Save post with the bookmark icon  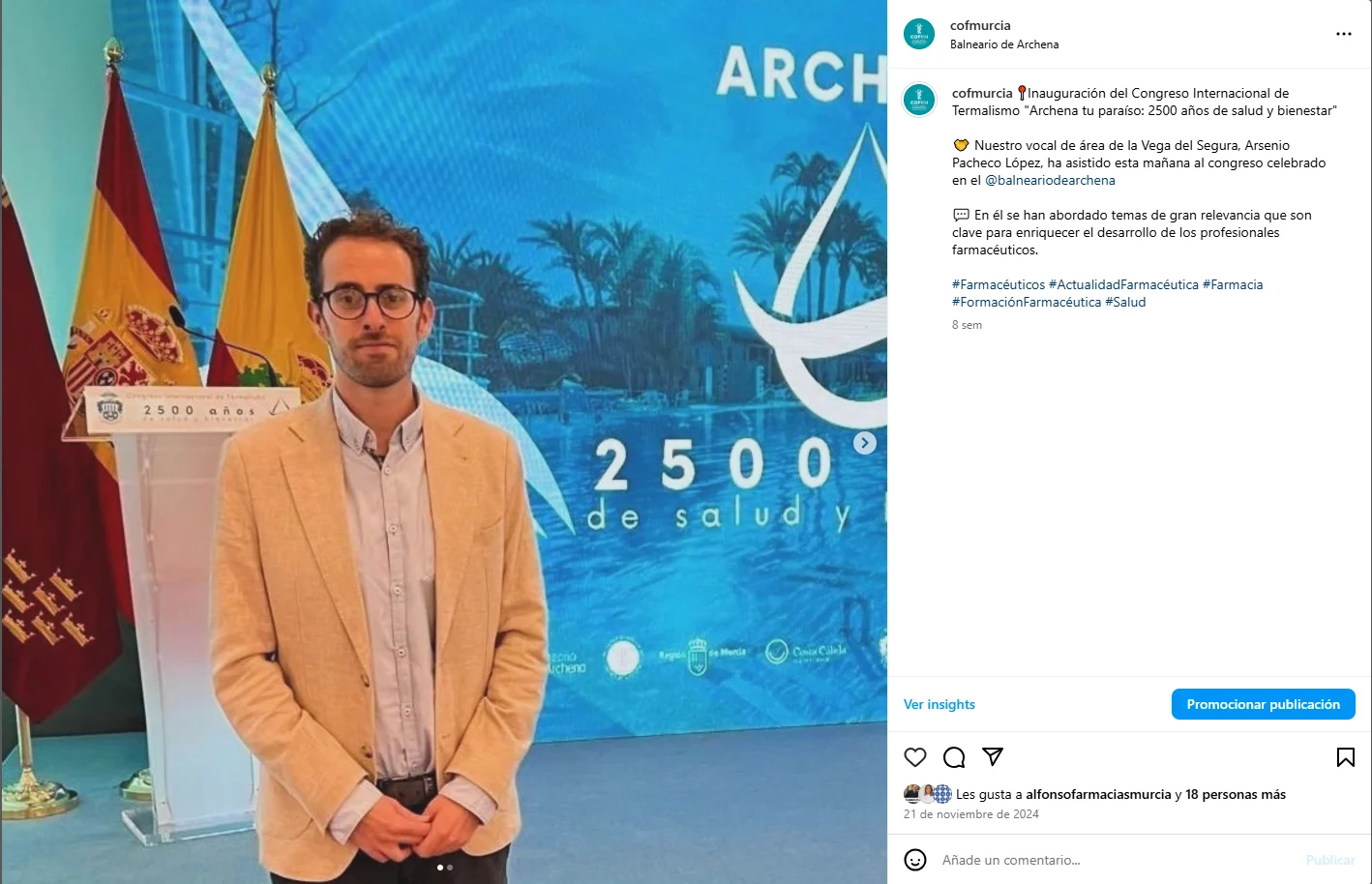[1345, 757]
